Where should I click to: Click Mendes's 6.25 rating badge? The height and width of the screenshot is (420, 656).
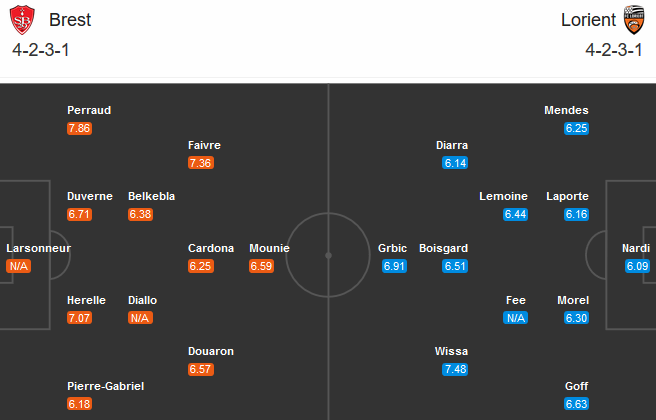coord(576,128)
